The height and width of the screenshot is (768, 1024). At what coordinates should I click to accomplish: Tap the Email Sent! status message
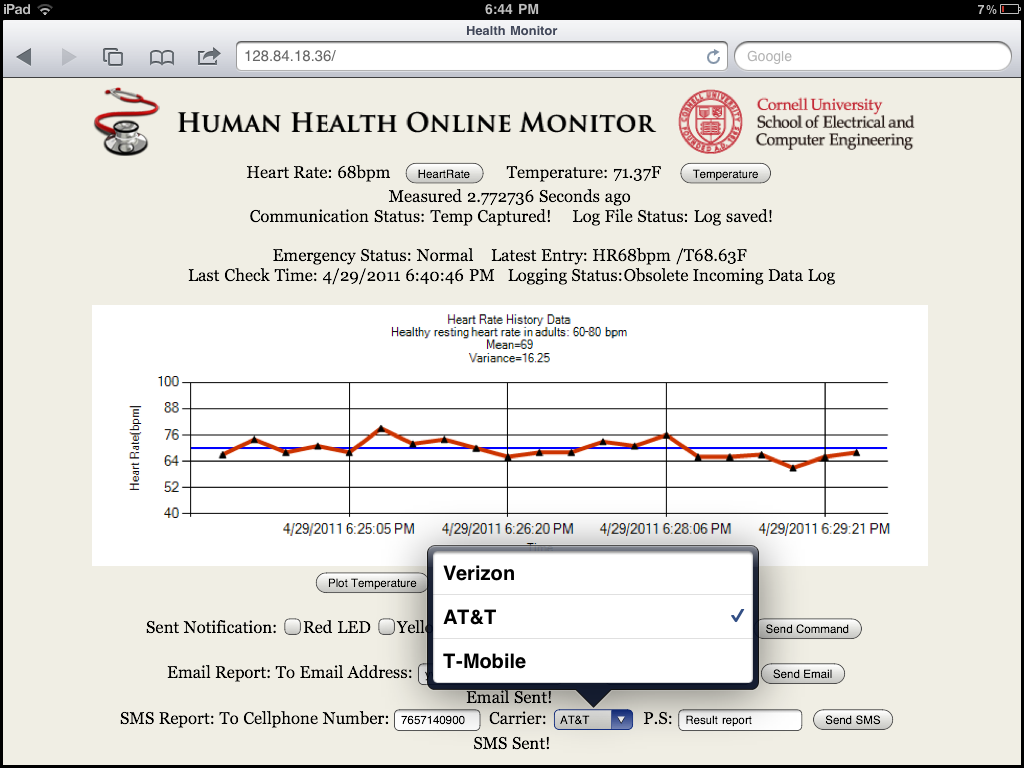point(509,697)
